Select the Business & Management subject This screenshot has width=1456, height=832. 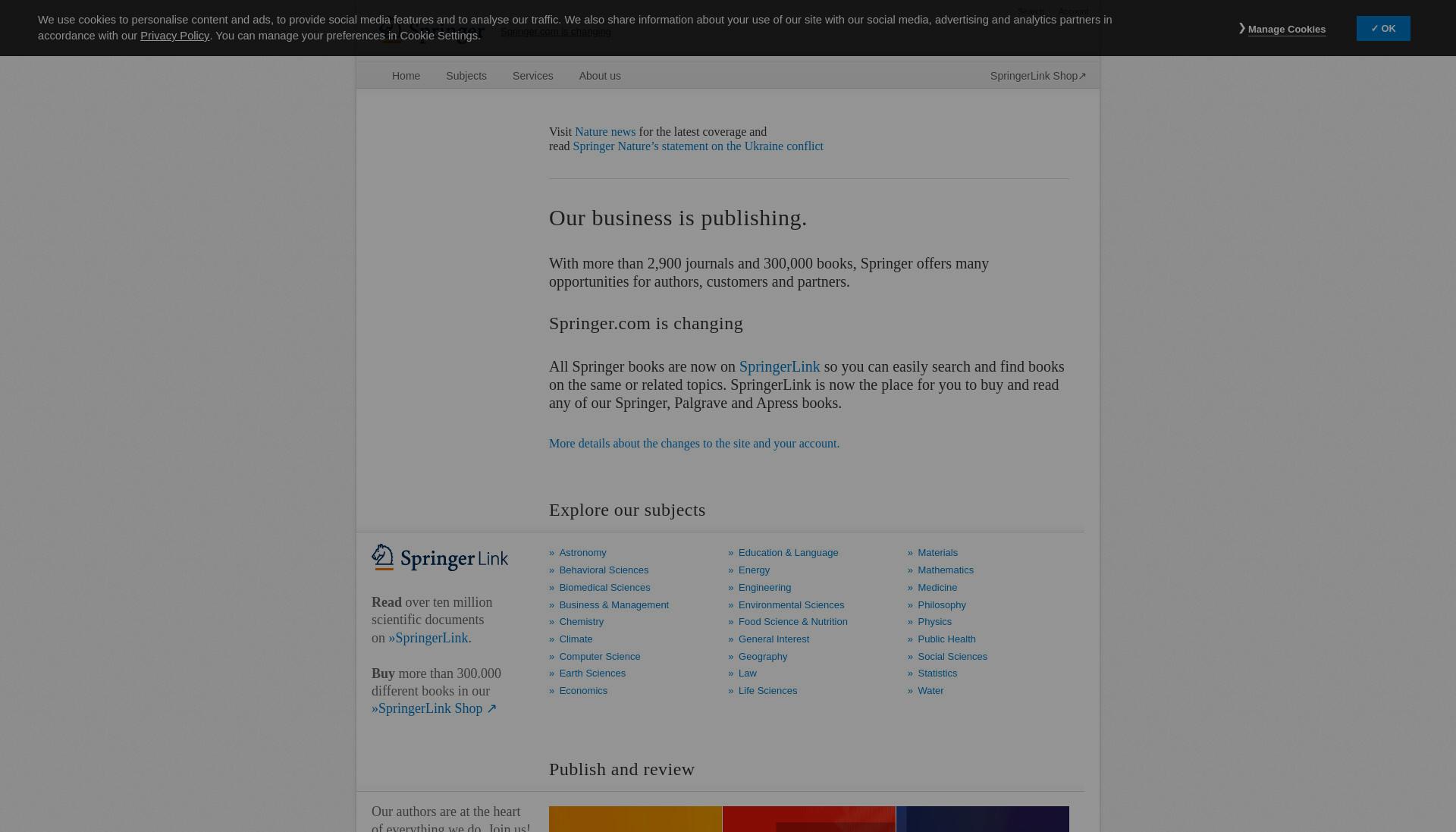pyautogui.click(x=613, y=605)
